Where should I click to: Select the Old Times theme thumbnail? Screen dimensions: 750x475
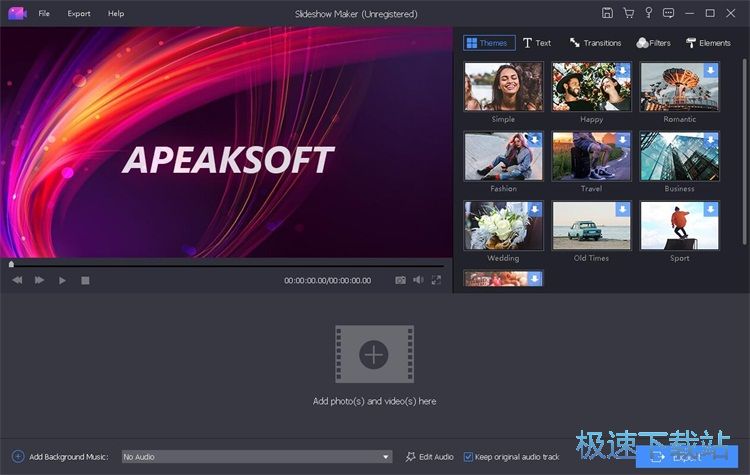tap(591, 226)
